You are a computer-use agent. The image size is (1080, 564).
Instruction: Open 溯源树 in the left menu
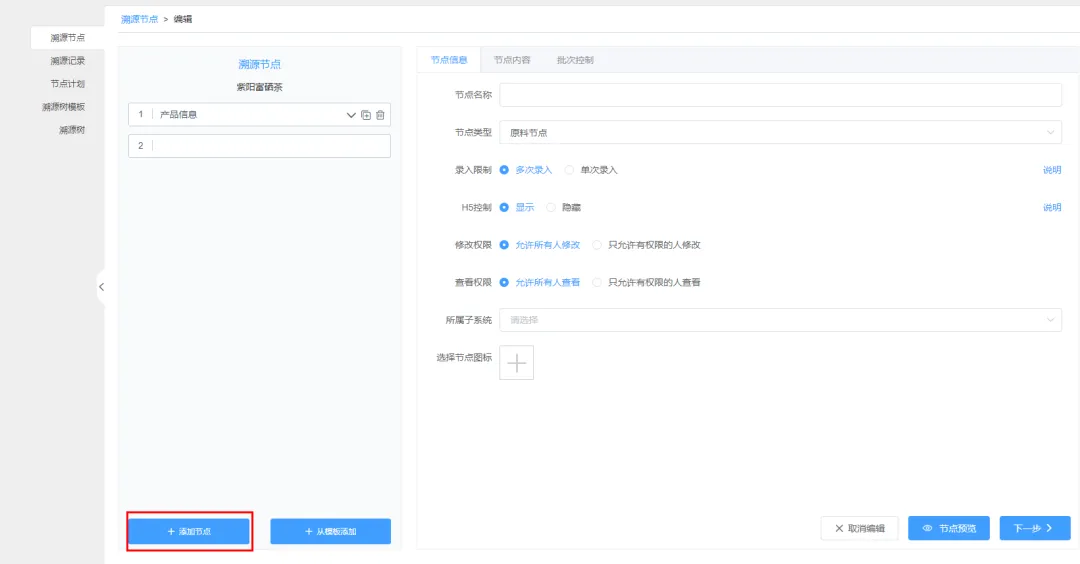(x=72, y=129)
